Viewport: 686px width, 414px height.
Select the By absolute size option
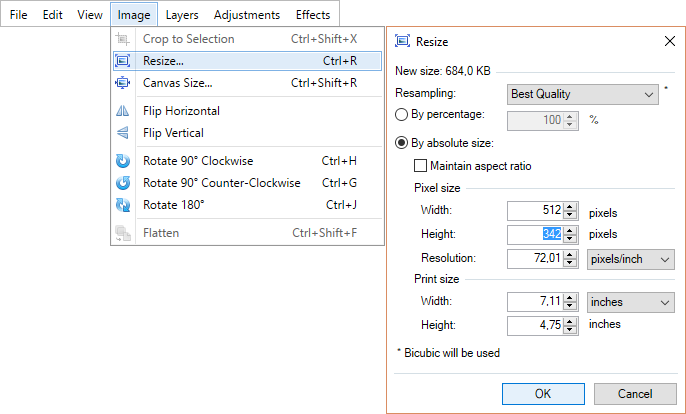[x=401, y=143]
